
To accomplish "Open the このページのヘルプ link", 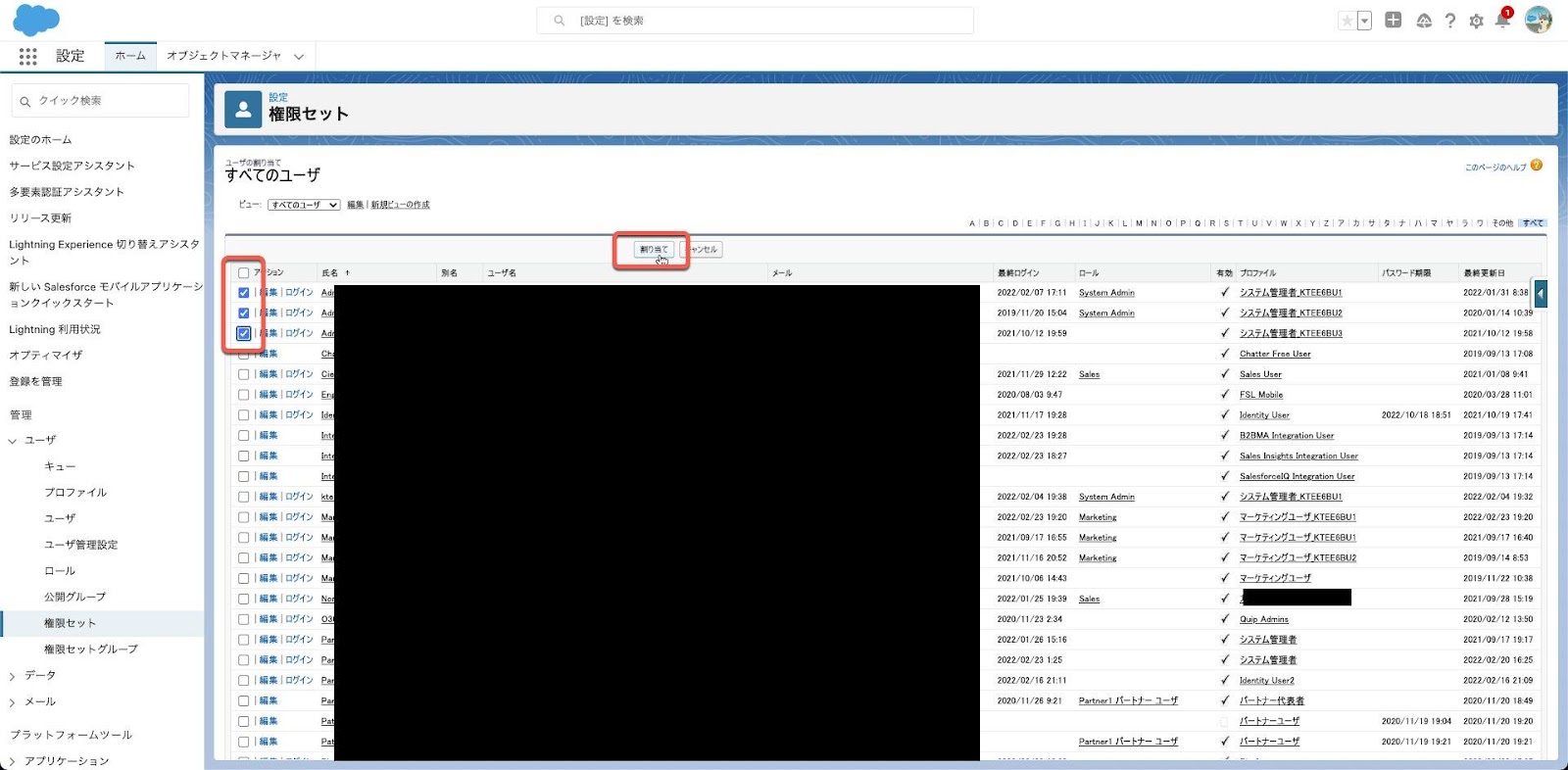I will pyautogui.click(x=1495, y=168).
